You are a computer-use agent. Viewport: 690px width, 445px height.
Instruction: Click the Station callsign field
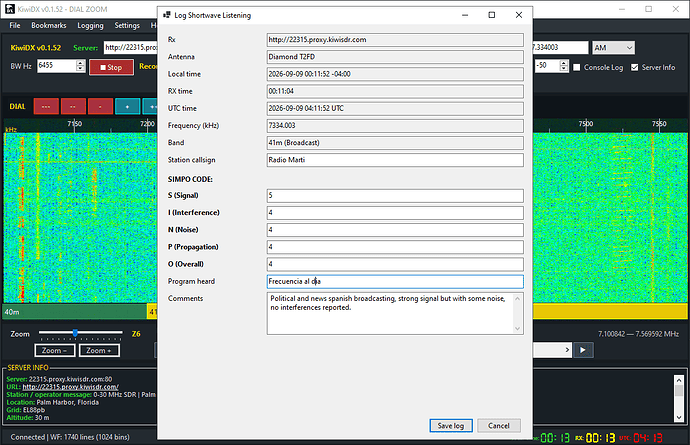[395, 160]
